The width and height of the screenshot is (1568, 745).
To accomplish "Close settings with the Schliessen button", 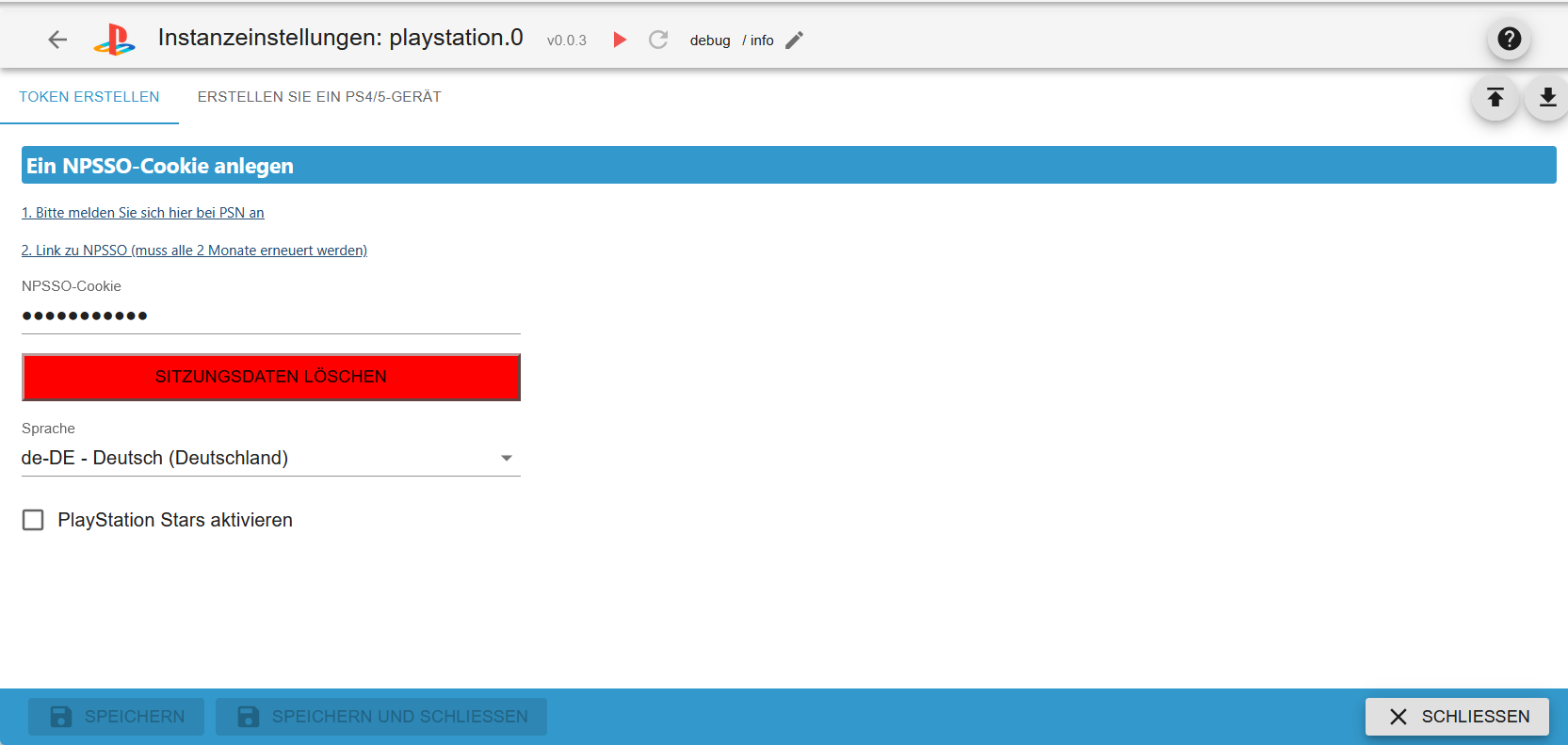I will click(x=1458, y=717).
